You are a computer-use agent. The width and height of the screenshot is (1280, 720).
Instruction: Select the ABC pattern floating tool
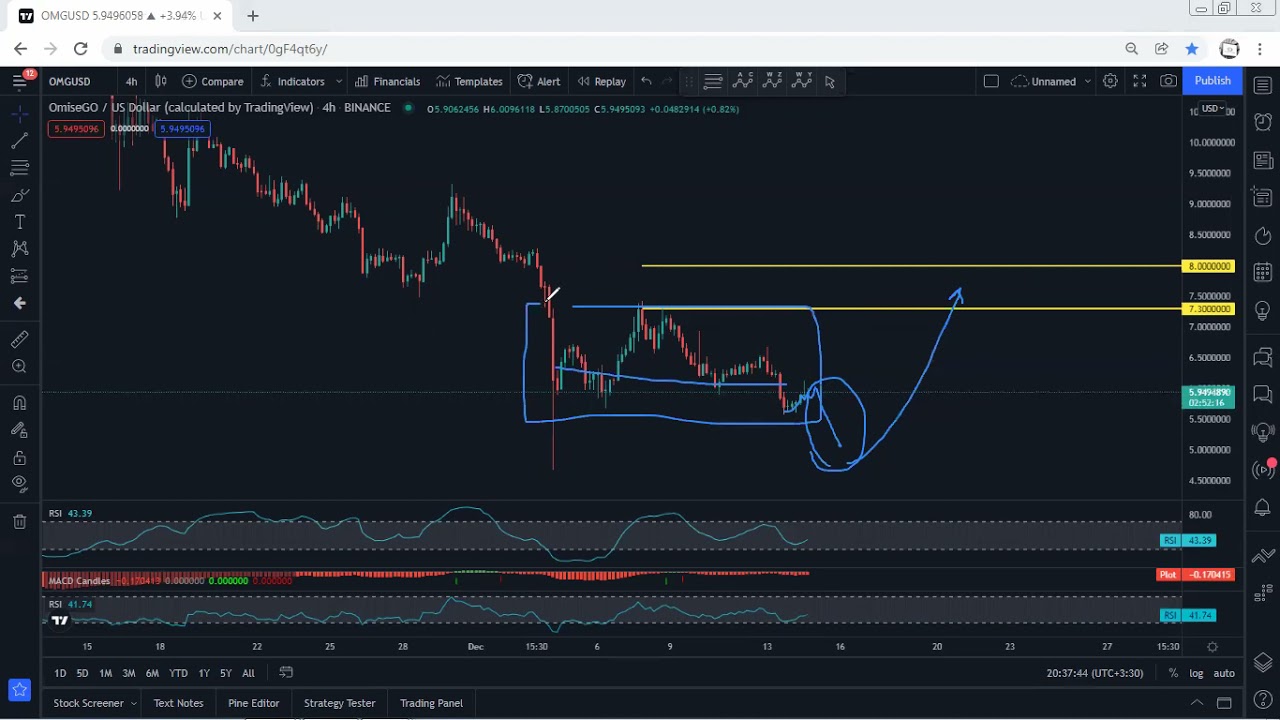743,81
